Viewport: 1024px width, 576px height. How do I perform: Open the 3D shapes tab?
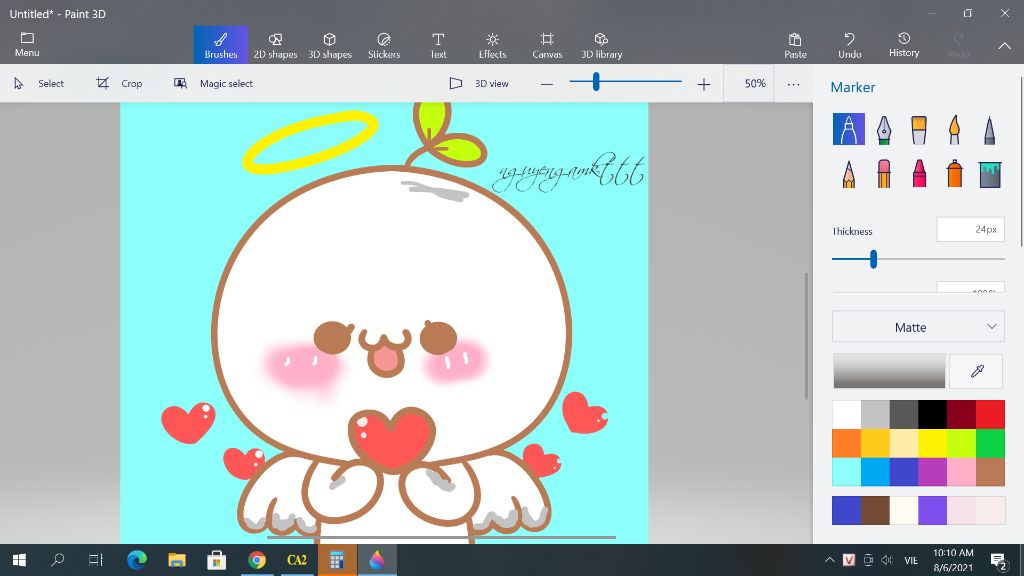(330, 45)
